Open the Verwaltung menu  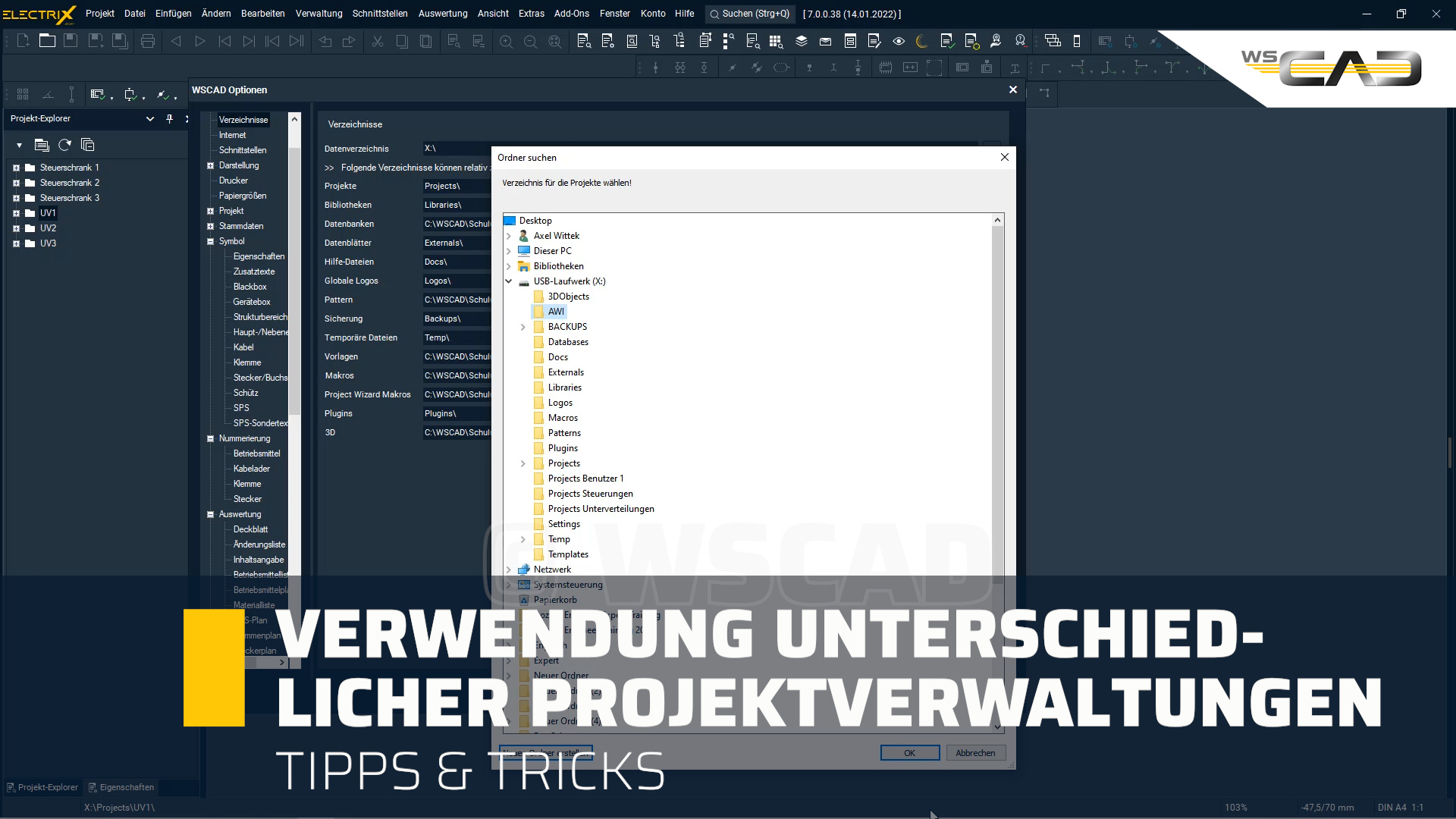tap(318, 14)
